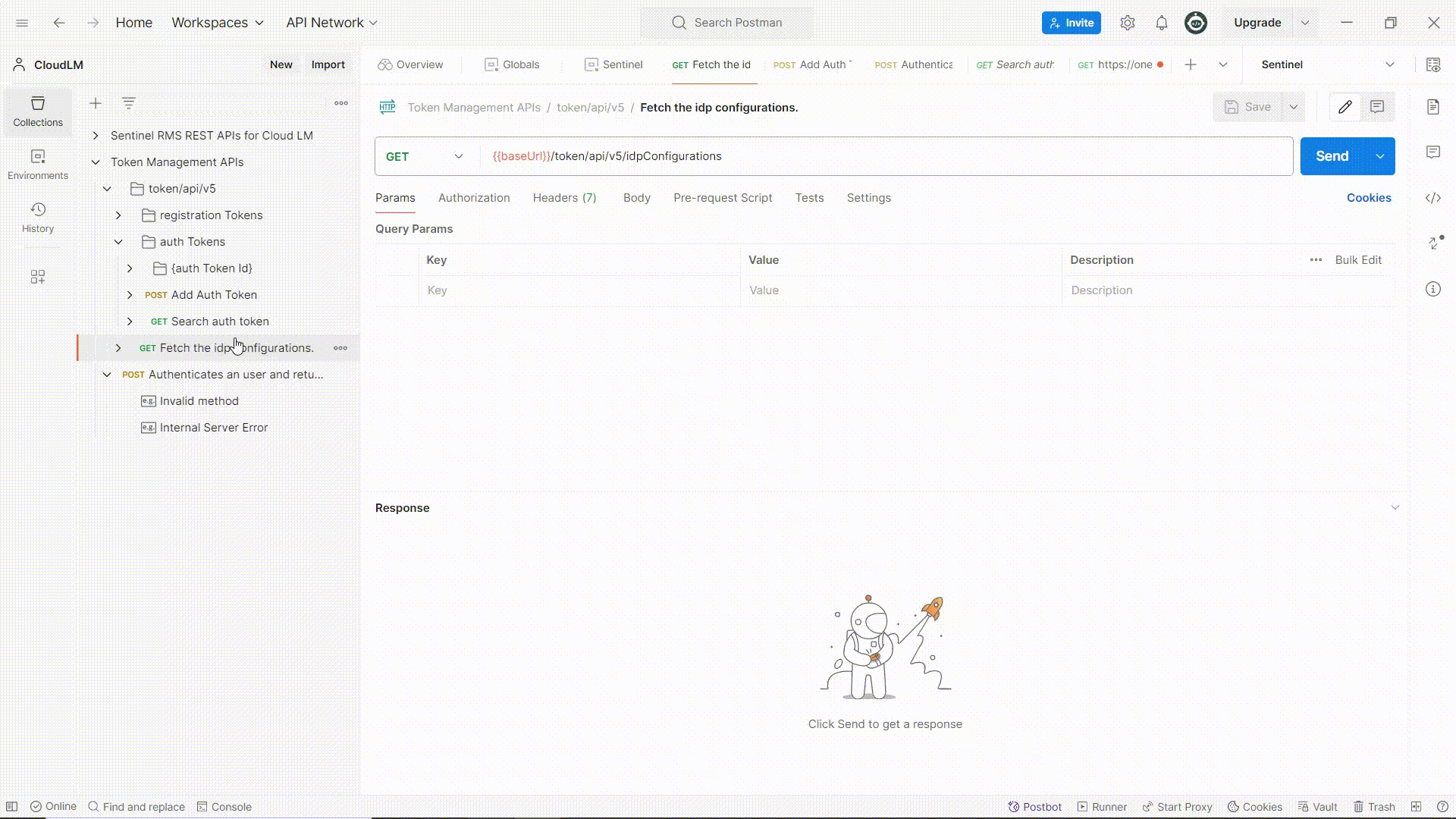Open the request Settings tab
Viewport: 1456px width, 819px height.
coord(869,198)
